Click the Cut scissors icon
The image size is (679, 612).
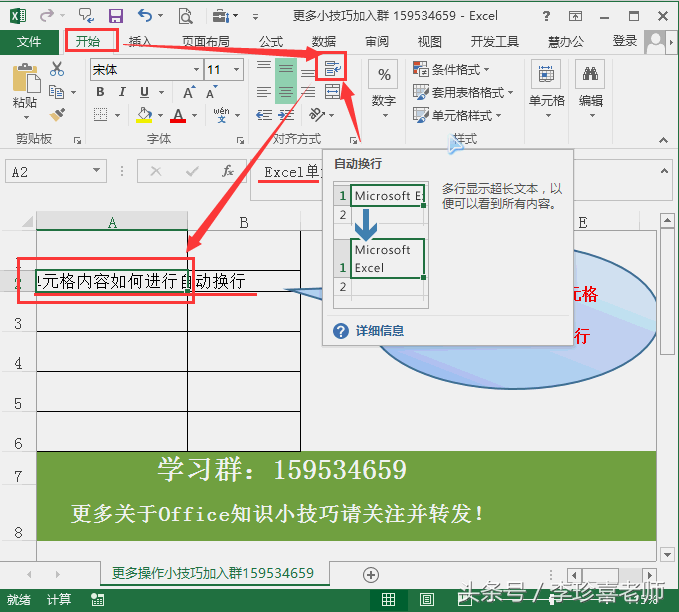[x=57, y=69]
